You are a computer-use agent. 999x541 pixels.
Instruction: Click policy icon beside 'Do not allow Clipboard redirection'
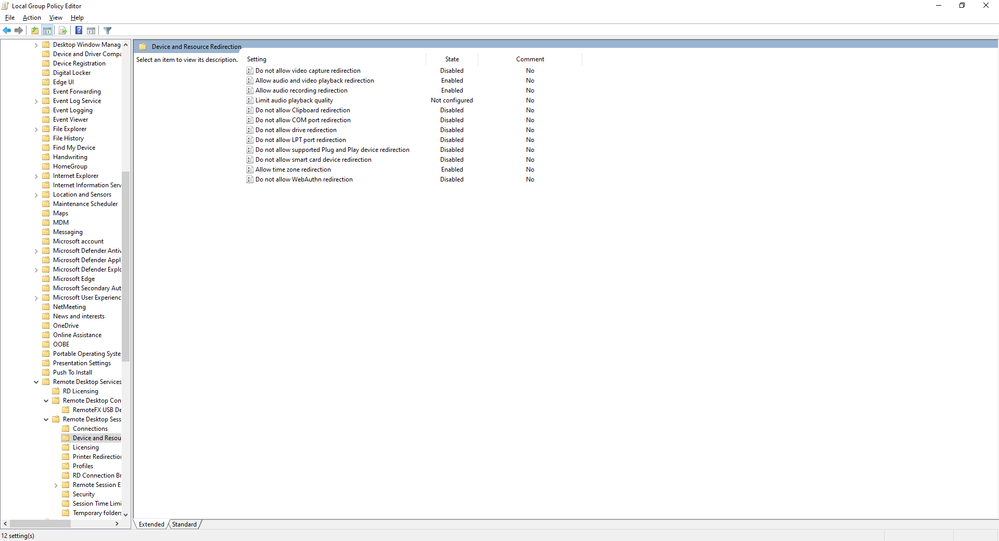point(250,110)
